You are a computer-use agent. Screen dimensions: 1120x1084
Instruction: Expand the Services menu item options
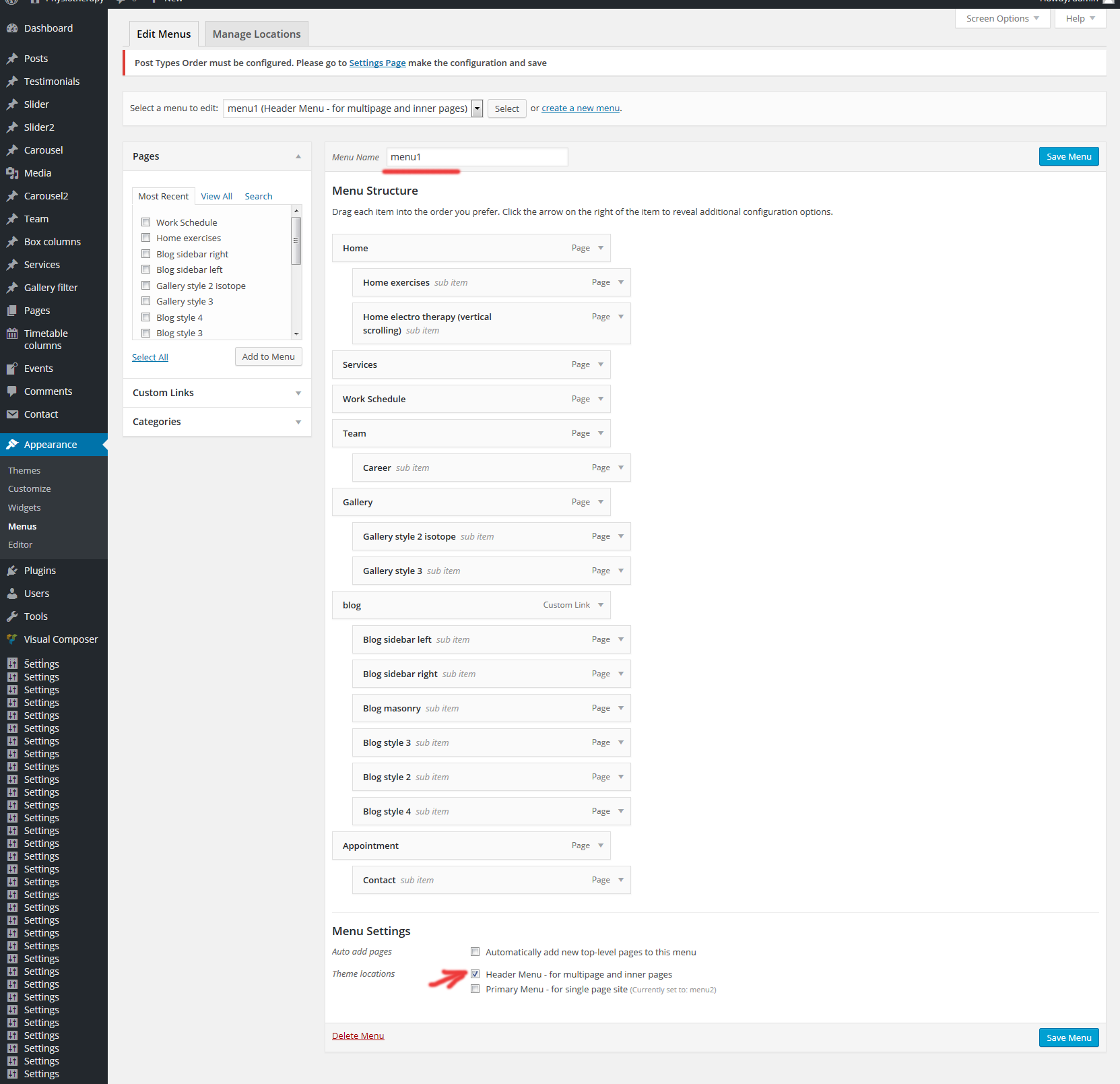point(601,364)
